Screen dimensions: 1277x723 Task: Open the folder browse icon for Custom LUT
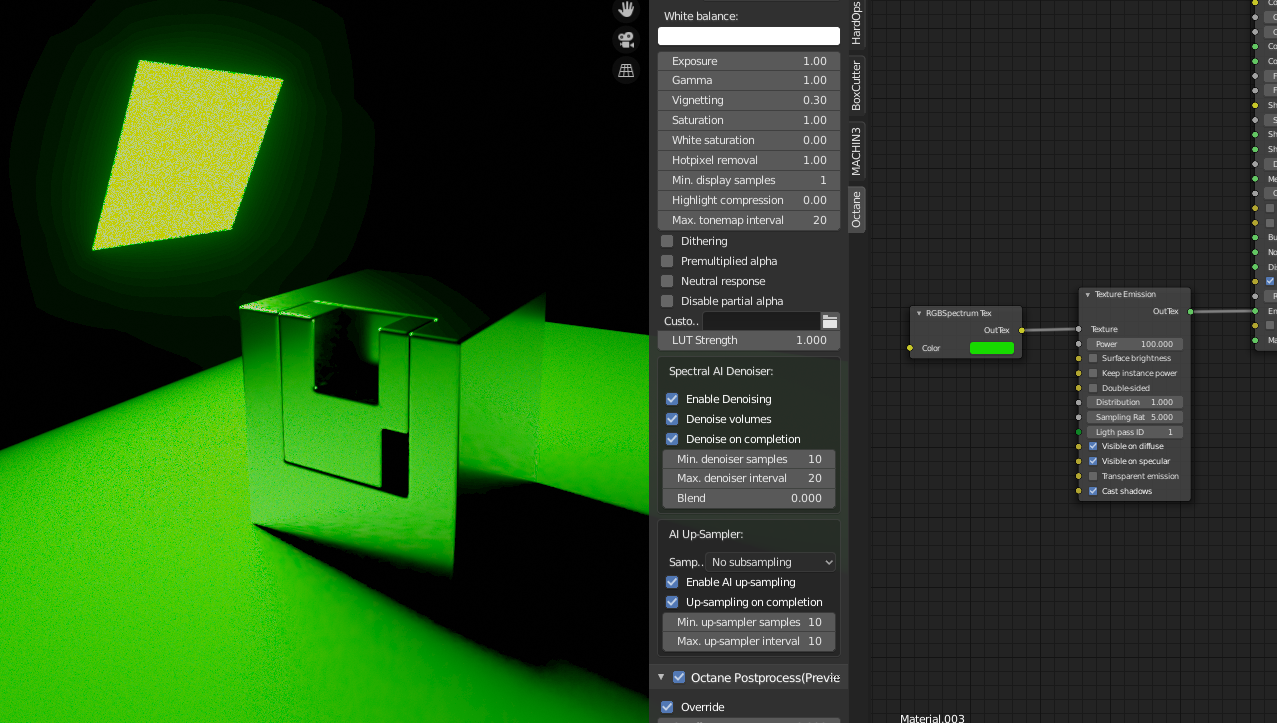click(x=830, y=321)
